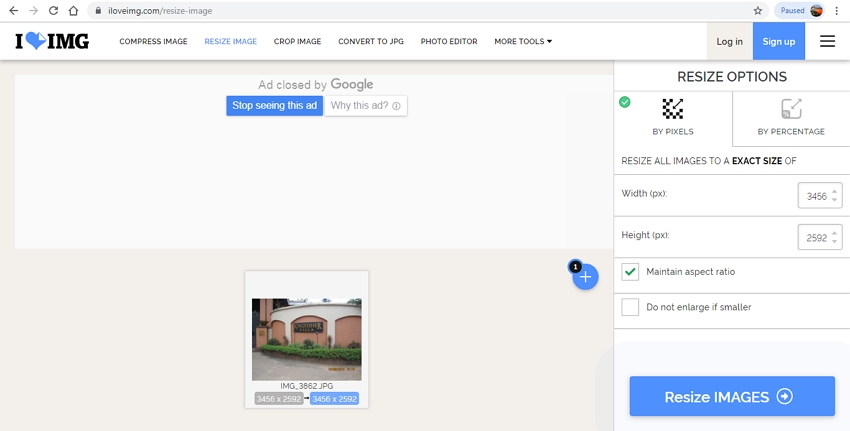Adjust Width value with stepper arrows
Viewport: 850px width, 431px height.
click(x=835, y=196)
